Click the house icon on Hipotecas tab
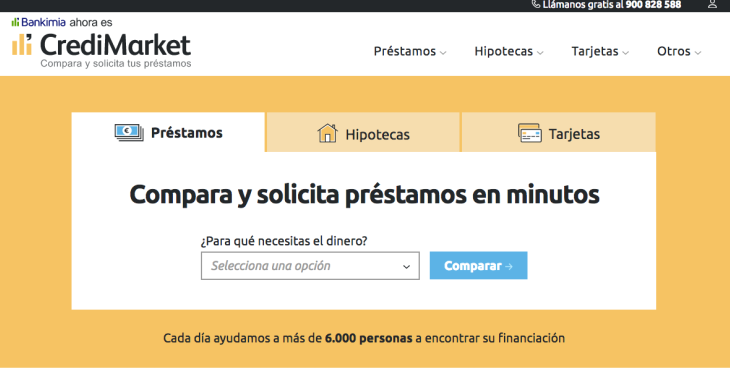Screen dimensions: 730x389 click(x=327, y=134)
